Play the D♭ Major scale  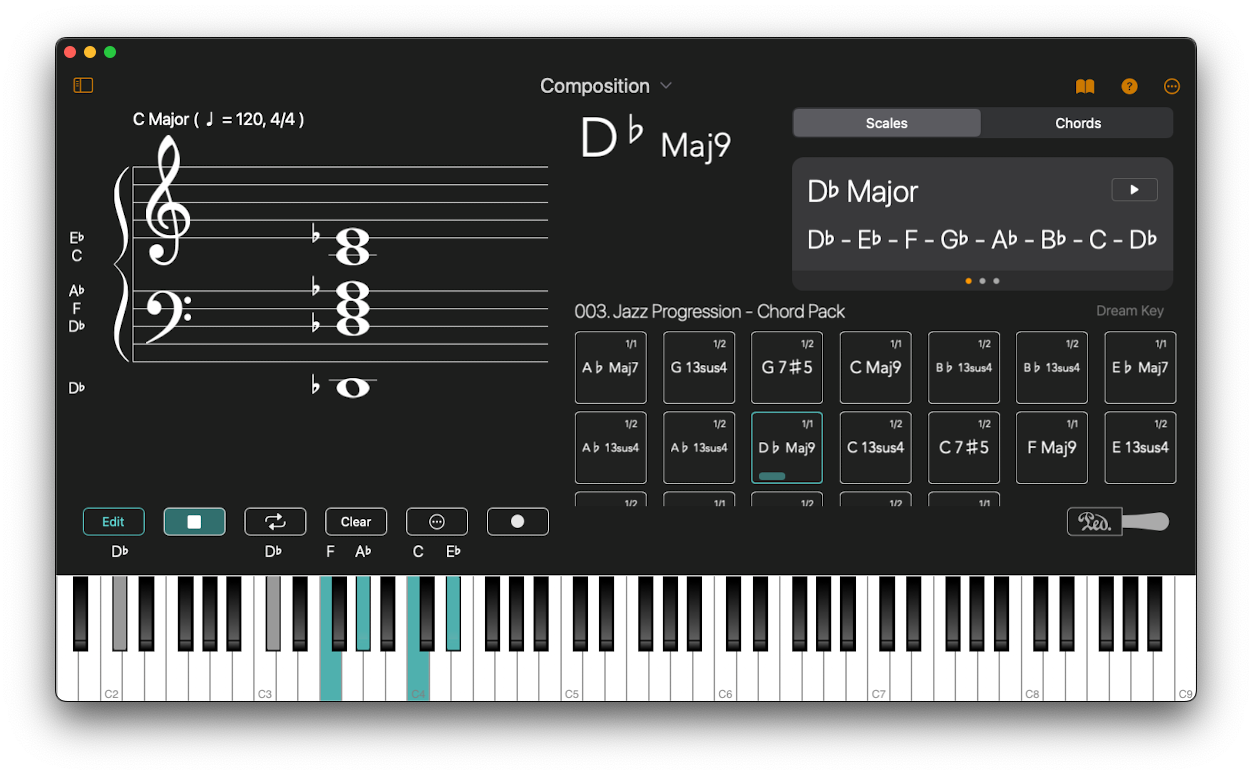(x=1134, y=190)
